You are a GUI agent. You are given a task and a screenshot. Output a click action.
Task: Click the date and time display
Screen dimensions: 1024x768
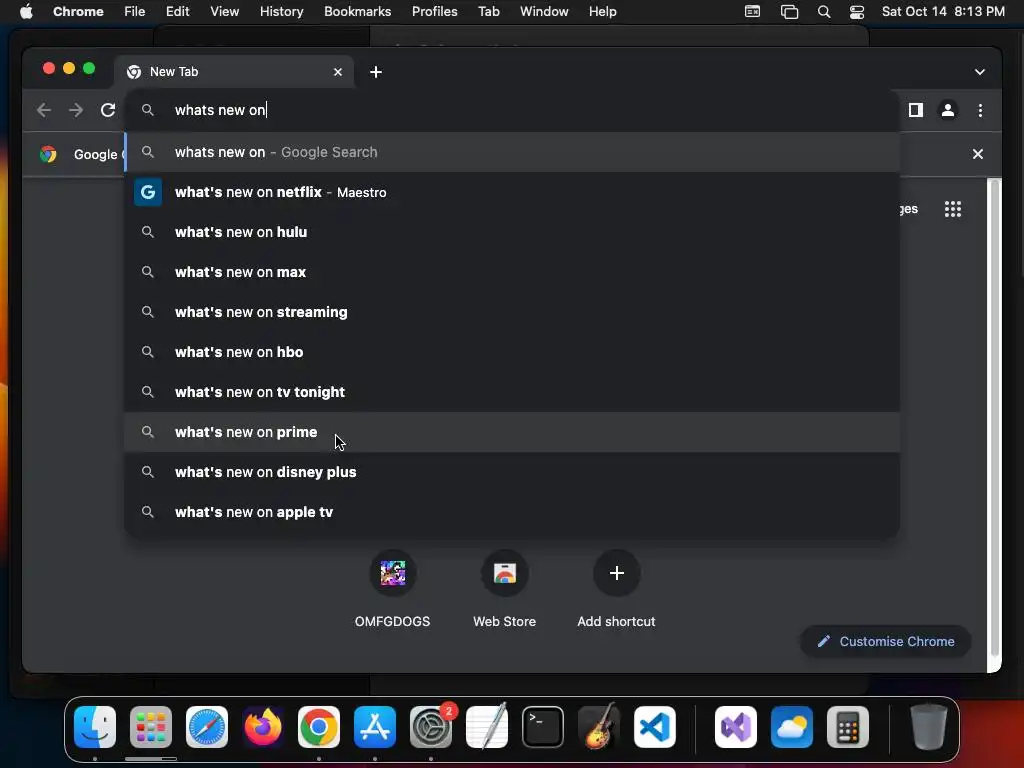pyautogui.click(x=943, y=11)
